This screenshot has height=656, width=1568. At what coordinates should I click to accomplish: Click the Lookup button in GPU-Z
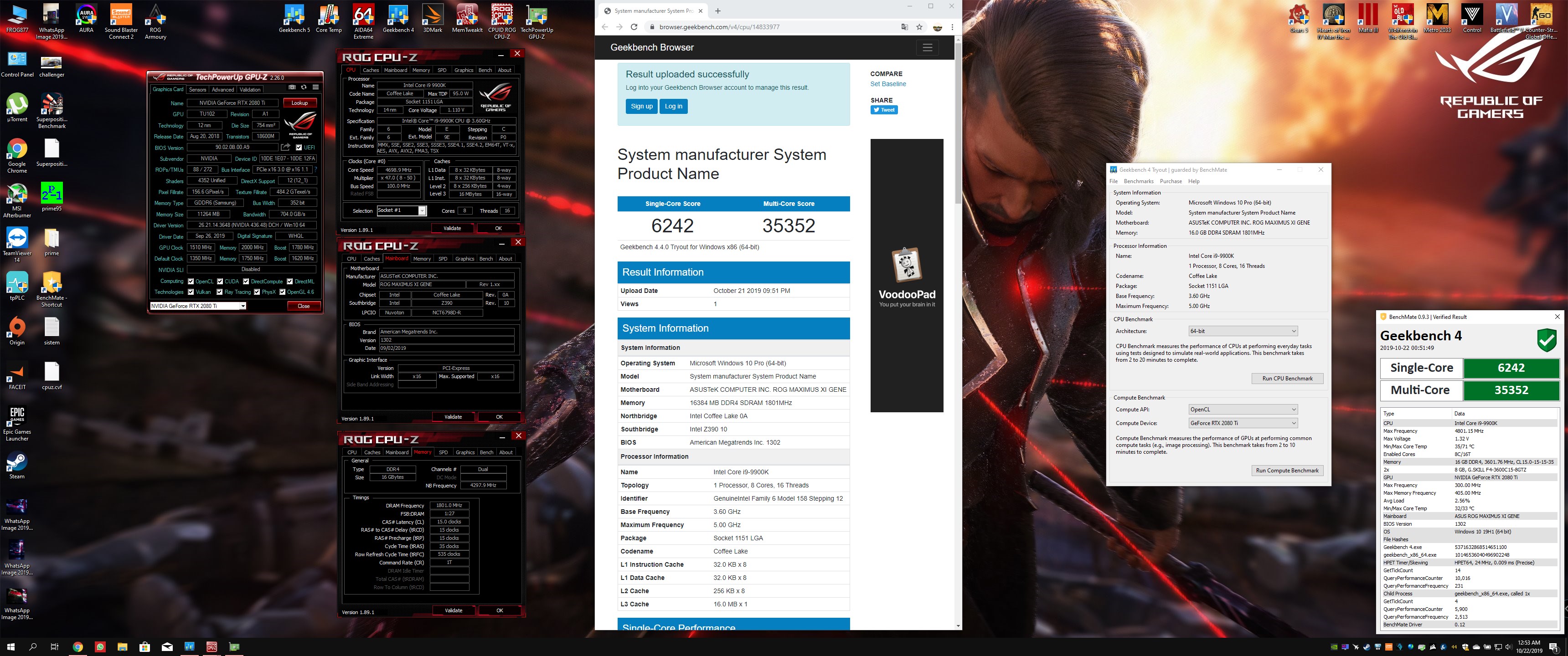point(299,103)
